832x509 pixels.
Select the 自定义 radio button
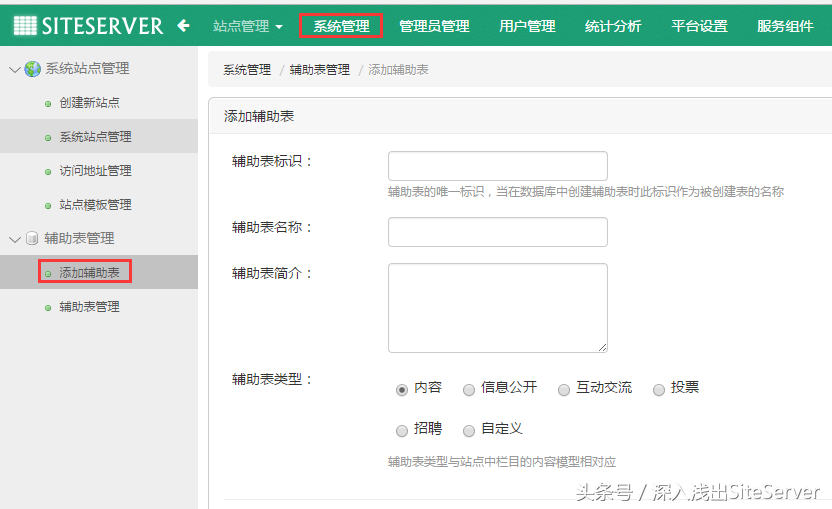(469, 430)
